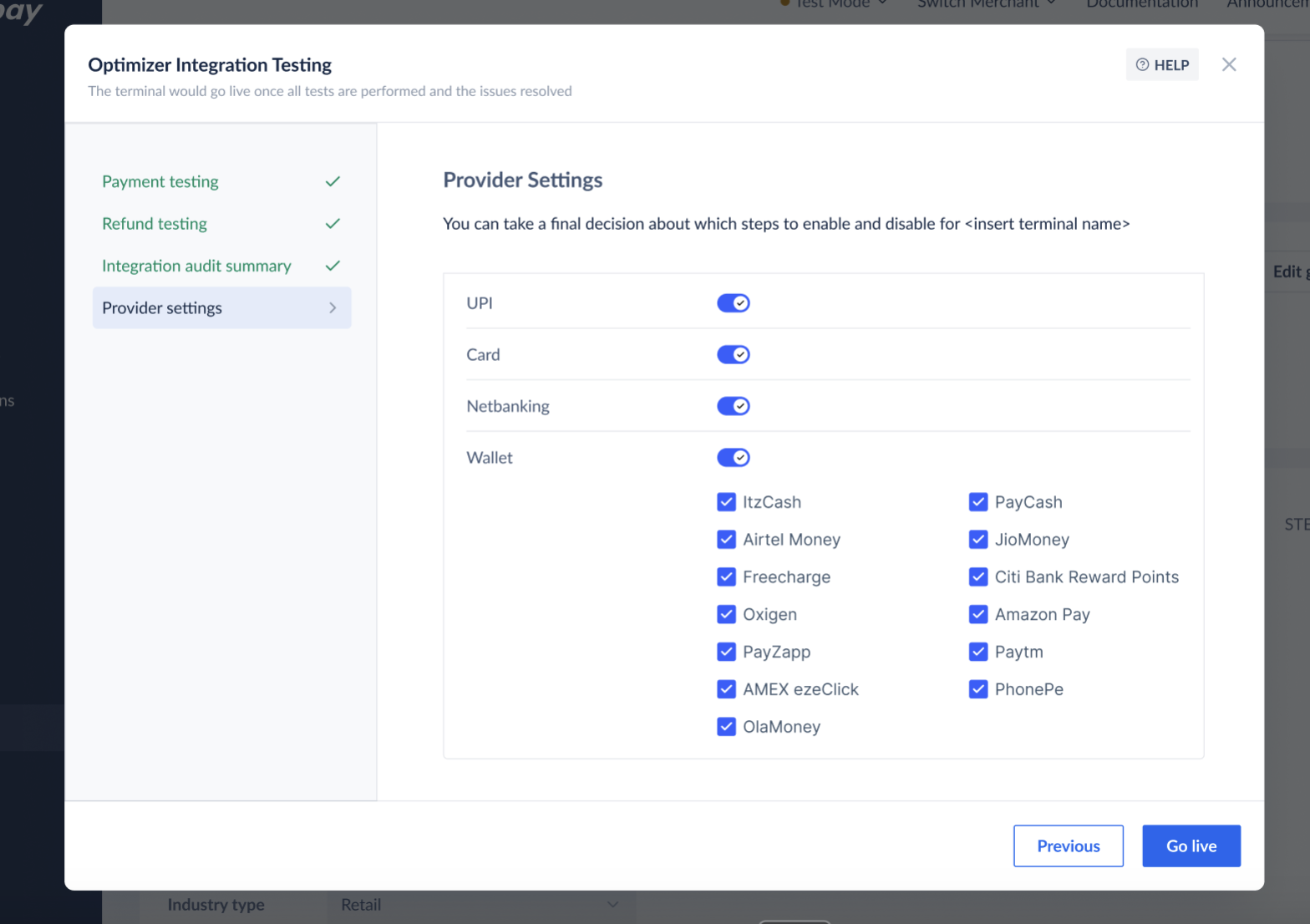Disable the Wallet toggle

733,457
